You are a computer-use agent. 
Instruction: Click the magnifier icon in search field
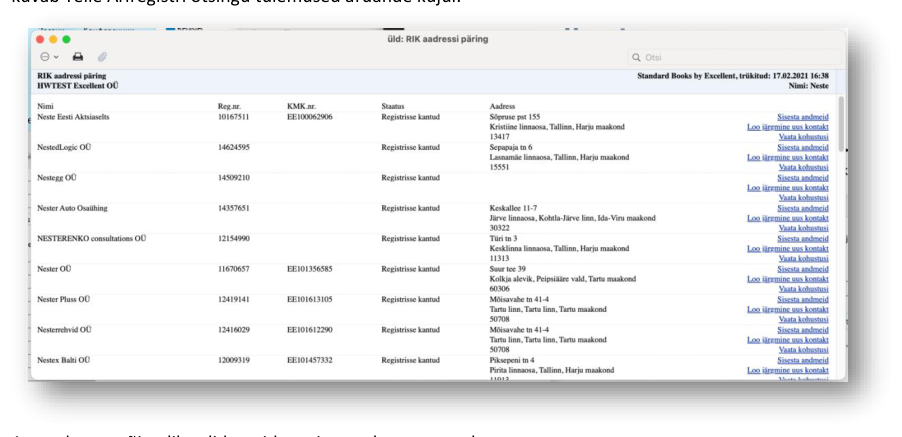pos(636,58)
